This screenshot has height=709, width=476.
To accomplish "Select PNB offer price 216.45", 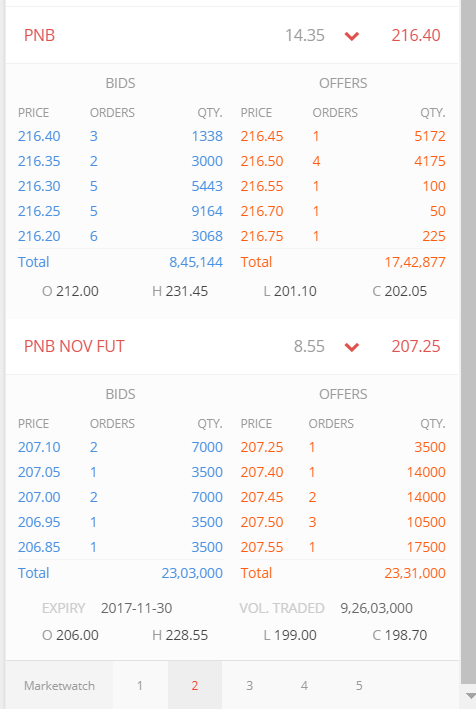I will pyautogui.click(x=262, y=136).
